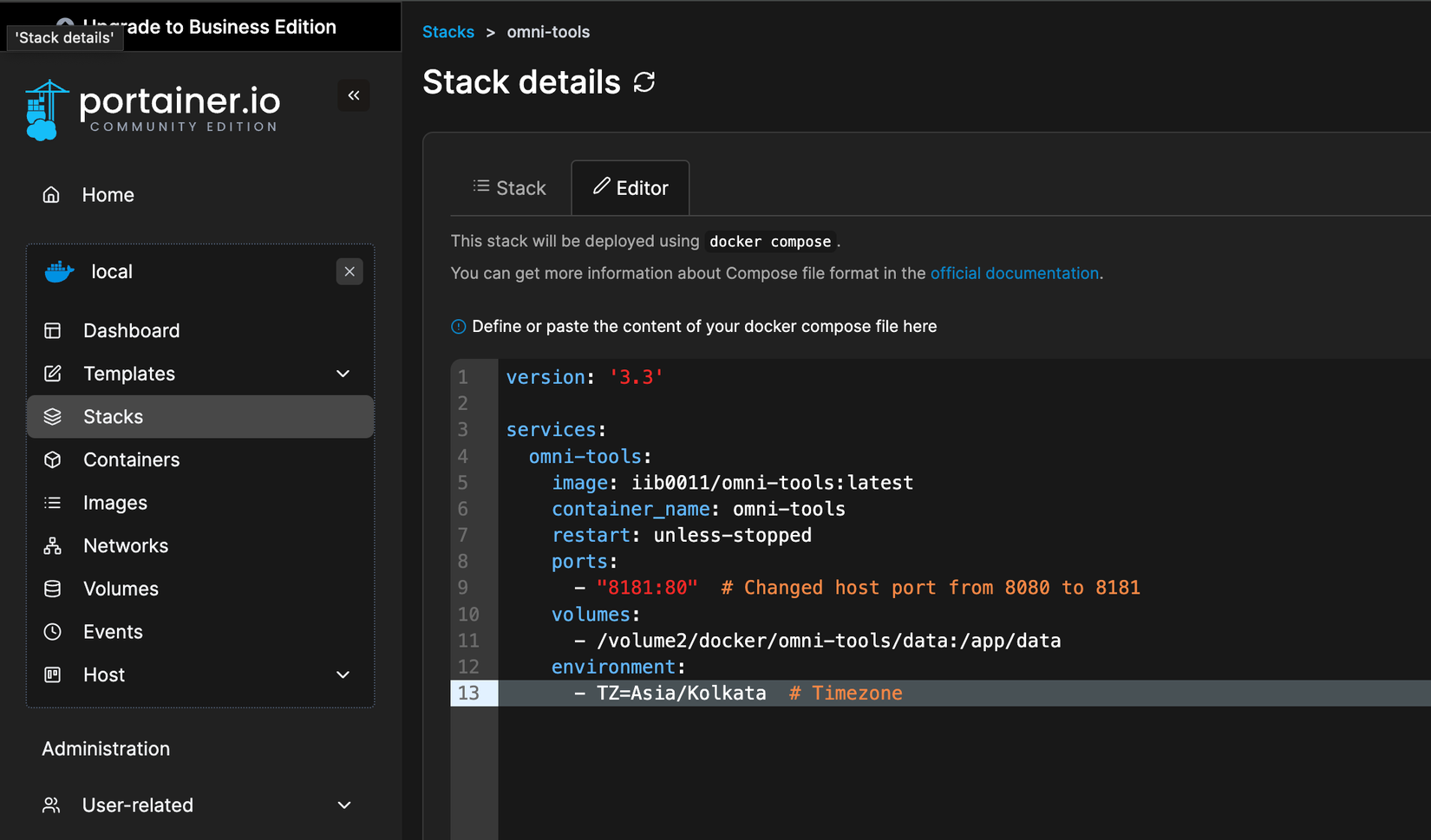Go to Home in the sidebar
Screen dimensions: 1431x840
tap(108, 194)
